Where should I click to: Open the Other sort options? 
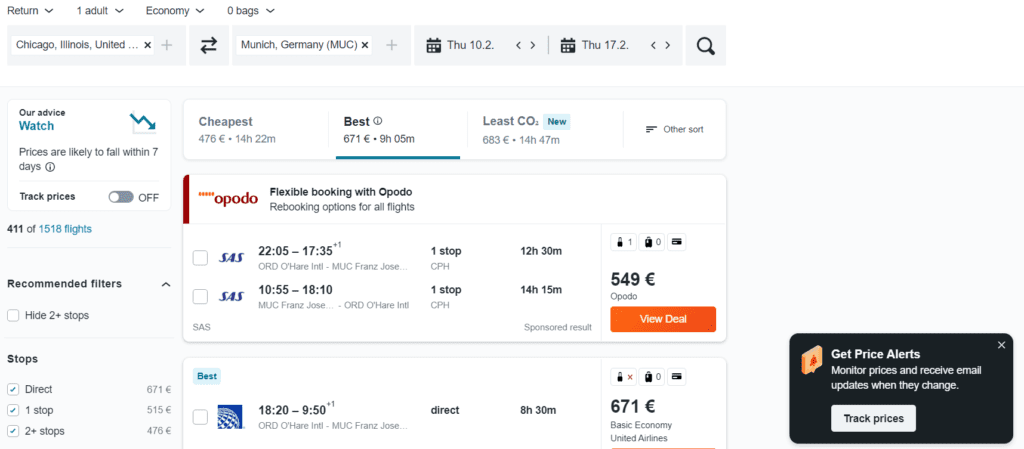[x=674, y=129]
